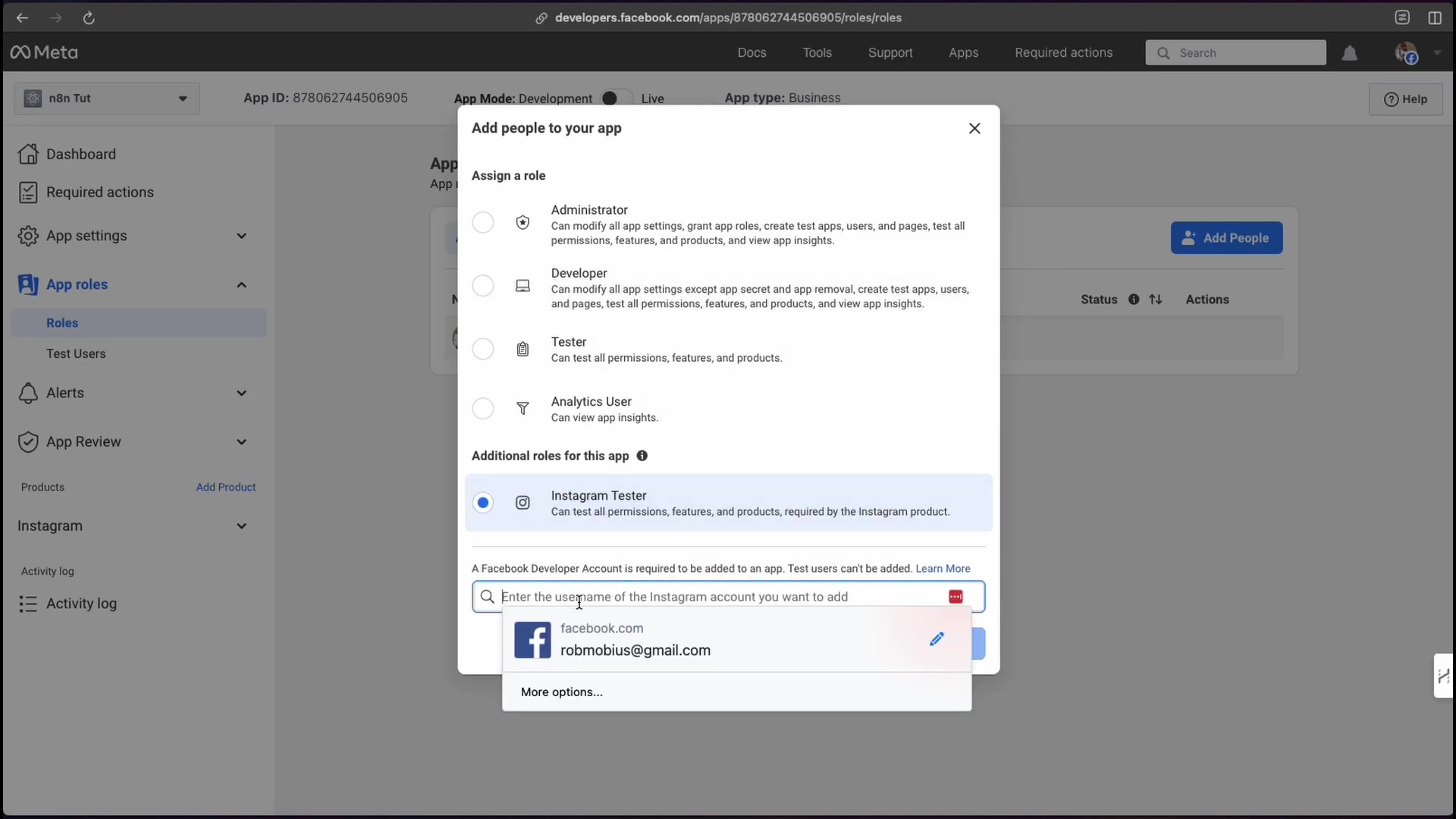Select the Tester radio button
1456x819 pixels.
483,349
